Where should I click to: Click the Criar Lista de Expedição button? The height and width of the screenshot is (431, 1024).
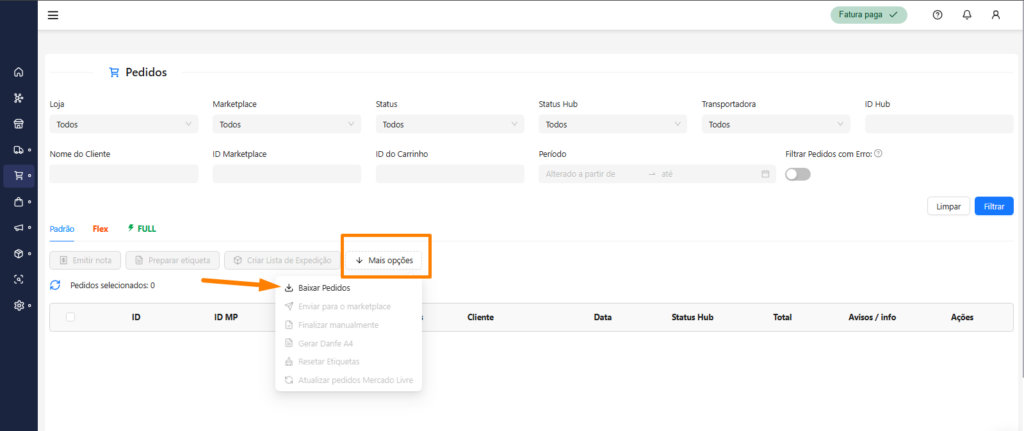283,261
